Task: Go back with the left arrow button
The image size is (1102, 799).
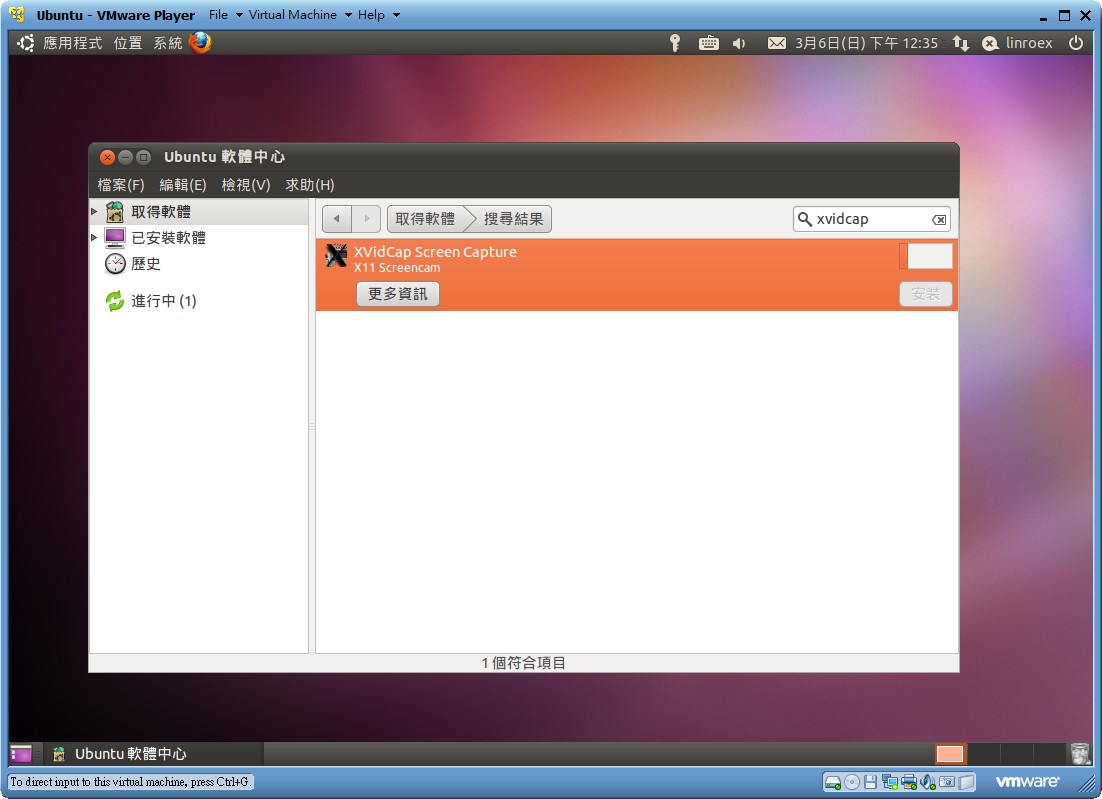Action: 337,219
